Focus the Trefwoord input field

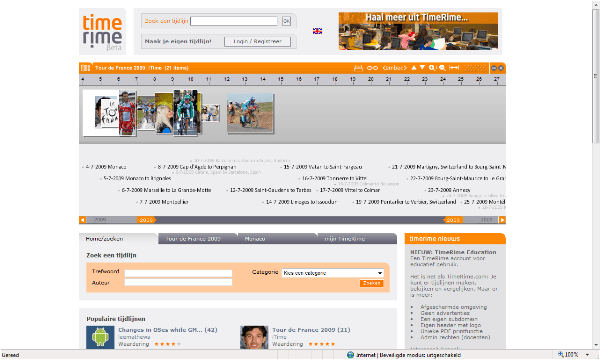178,273
